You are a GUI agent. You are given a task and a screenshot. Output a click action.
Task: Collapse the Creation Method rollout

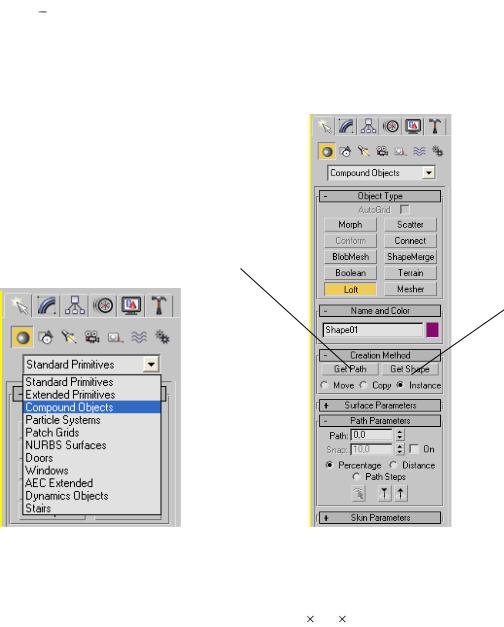click(380, 355)
